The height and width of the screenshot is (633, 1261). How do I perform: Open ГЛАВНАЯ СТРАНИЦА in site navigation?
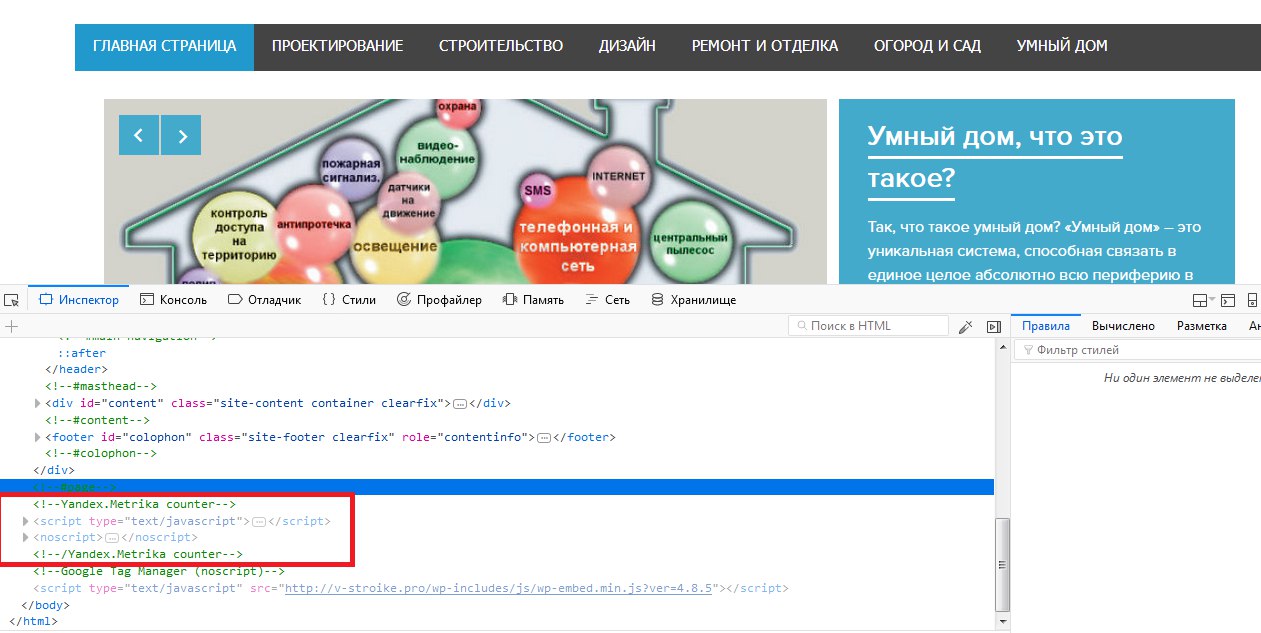click(164, 46)
